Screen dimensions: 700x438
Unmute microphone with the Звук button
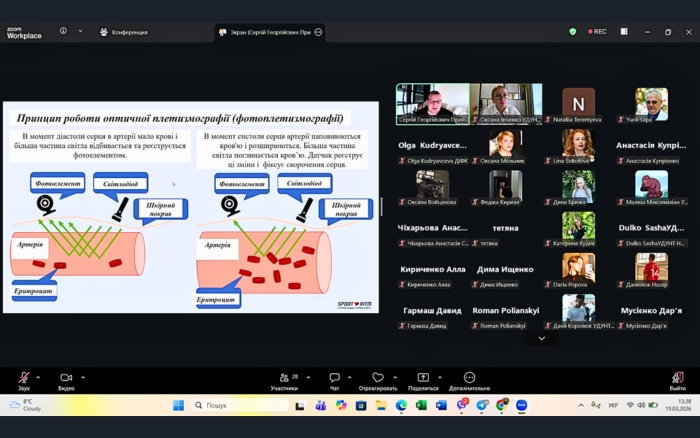pyautogui.click(x=23, y=380)
